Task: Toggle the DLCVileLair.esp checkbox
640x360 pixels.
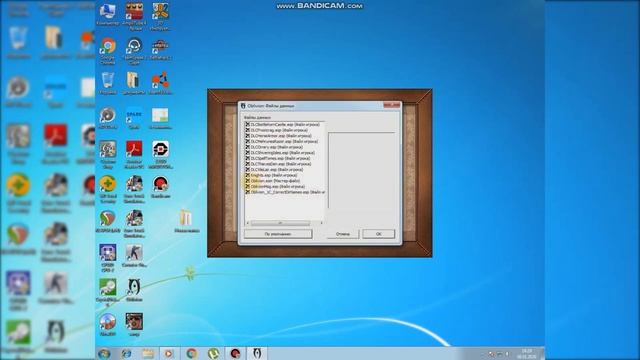Action: (x=247, y=169)
